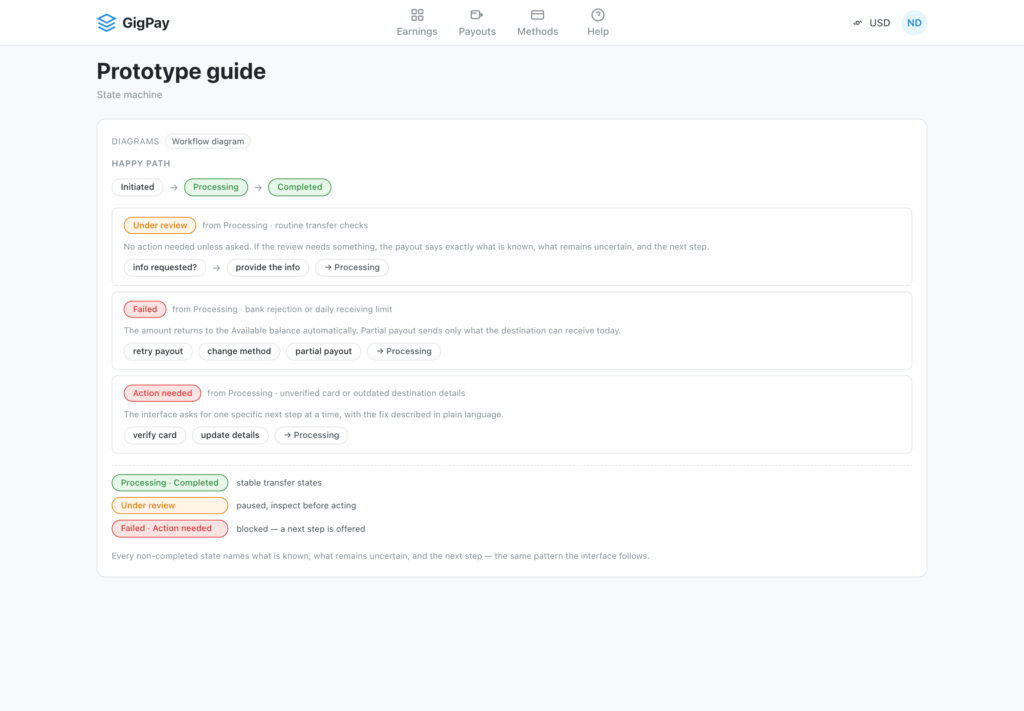The height and width of the screenshot is (711, 1024).
Task: Click the 'State machine' subtitle
Action: coord(129,95)
